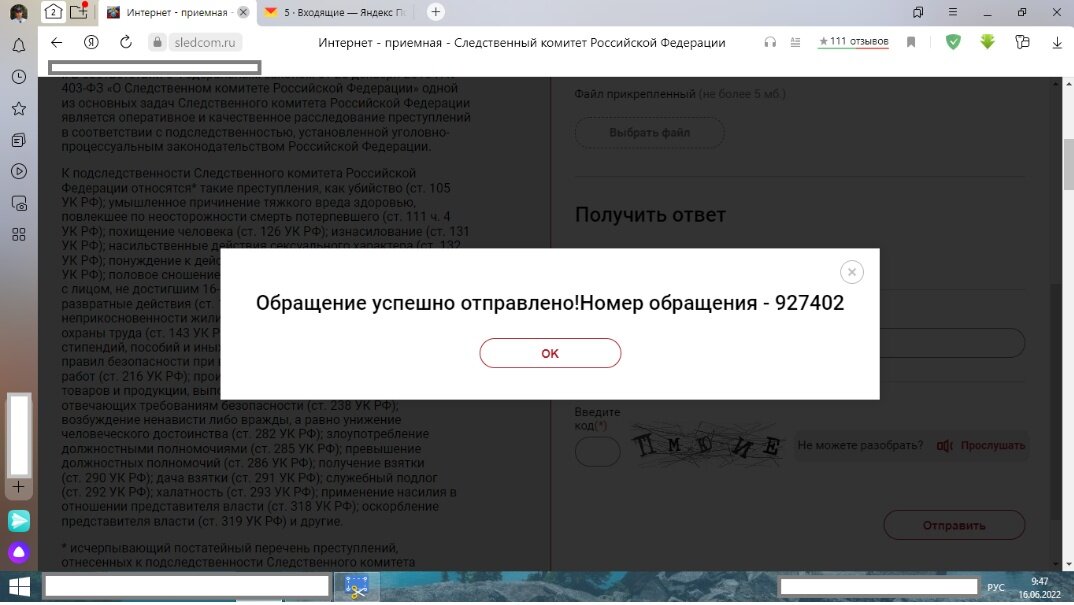Open the green Protect shield icon
Screen dimensions: 1074x605
click(953, 42)
